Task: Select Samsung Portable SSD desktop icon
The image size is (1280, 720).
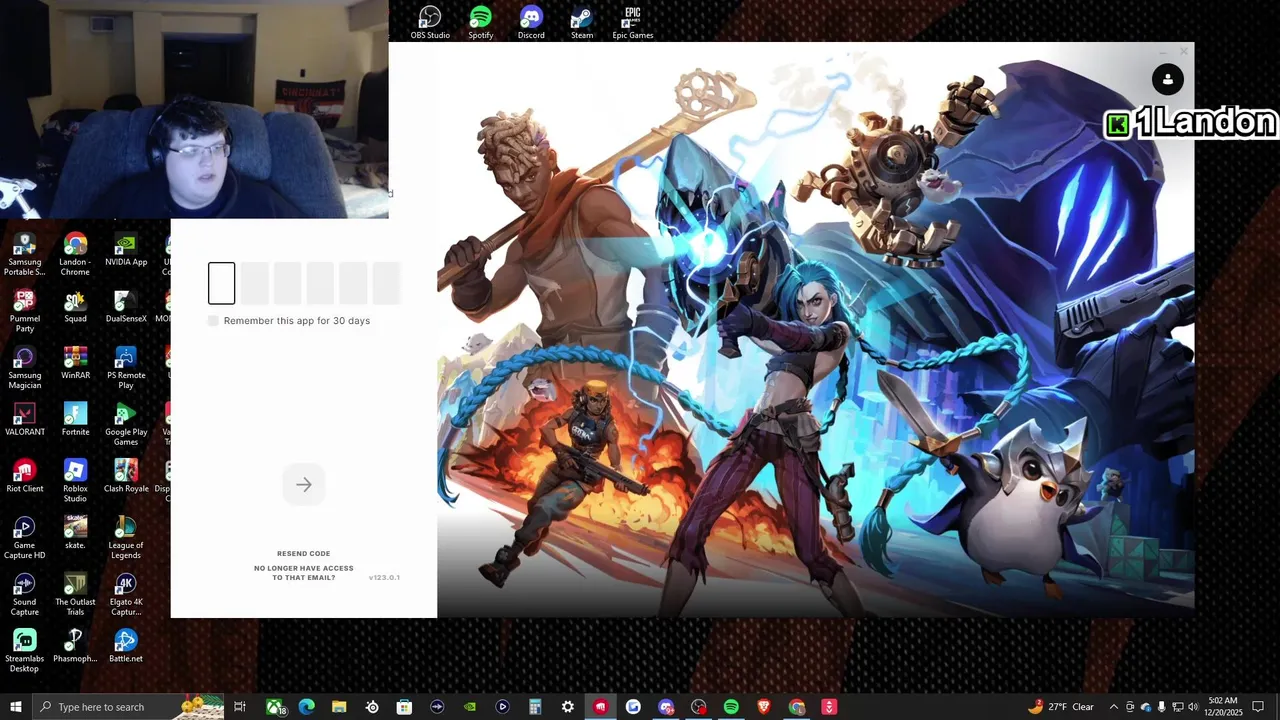Action: pos(25,255)
